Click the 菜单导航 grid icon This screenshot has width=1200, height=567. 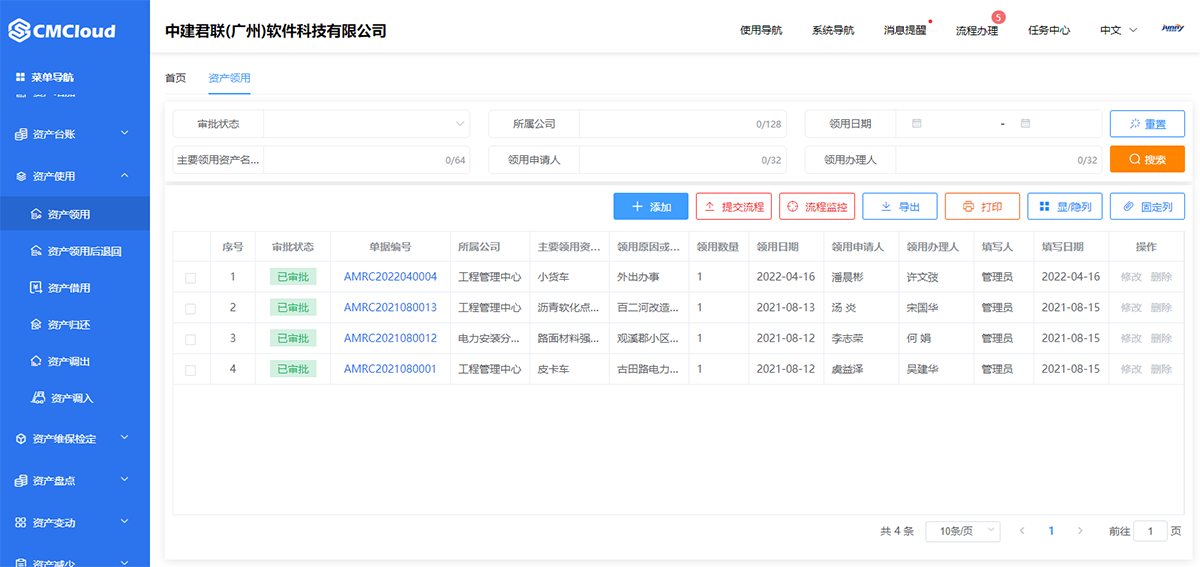[20, 77]
